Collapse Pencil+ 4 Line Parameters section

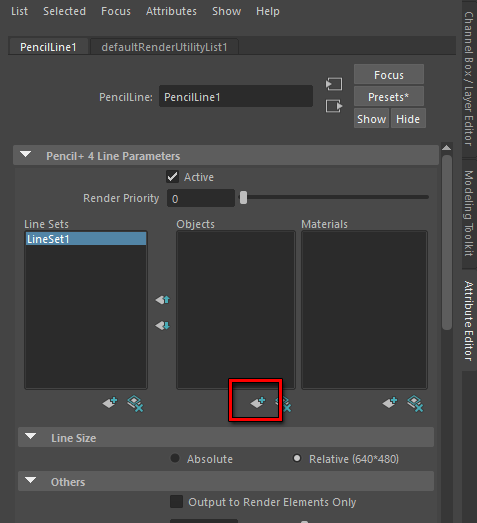[x=26, y=154]
